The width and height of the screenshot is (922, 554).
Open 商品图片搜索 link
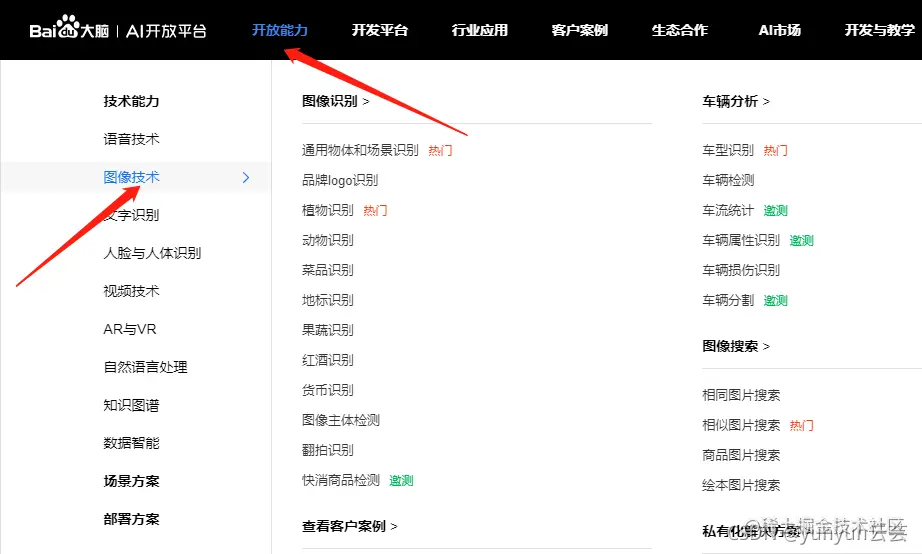coord(741,455)
